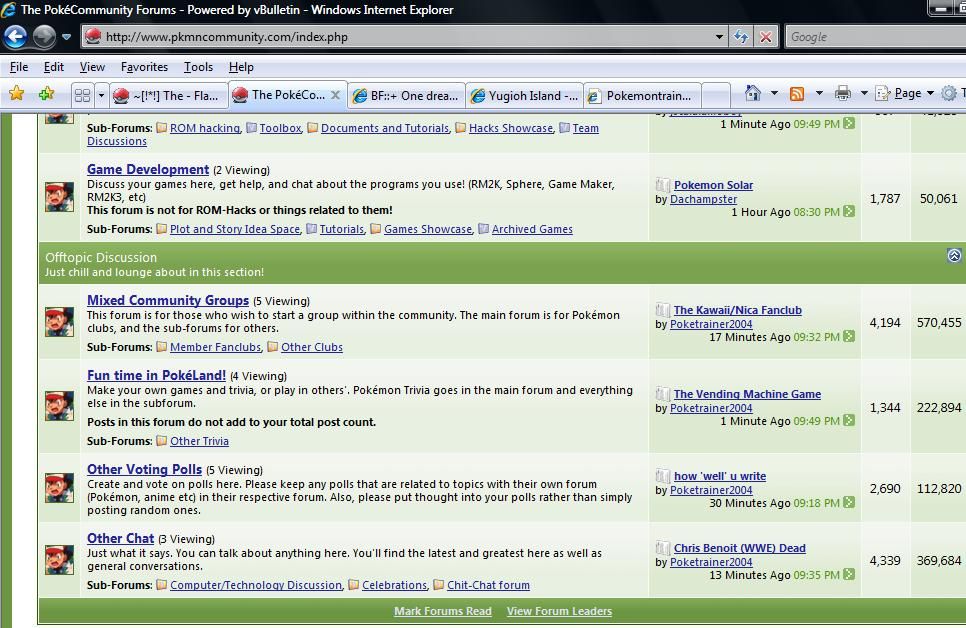Viewport: 966px width, 628px height.
Task: Open the Other Voting Polls forum
Action: click(x=144, y=470)
